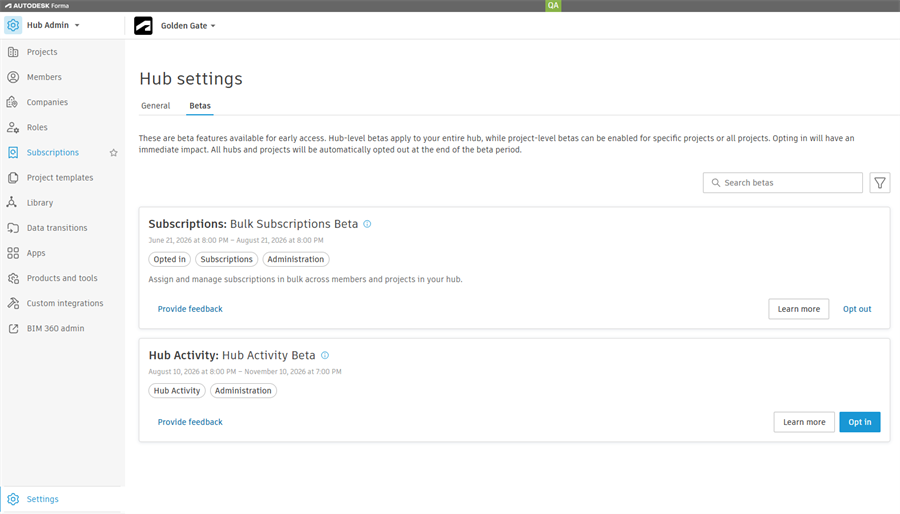Click the Subscriptions sidebar icon
Viewport: 900px width, 514px height.
[13, 153]
